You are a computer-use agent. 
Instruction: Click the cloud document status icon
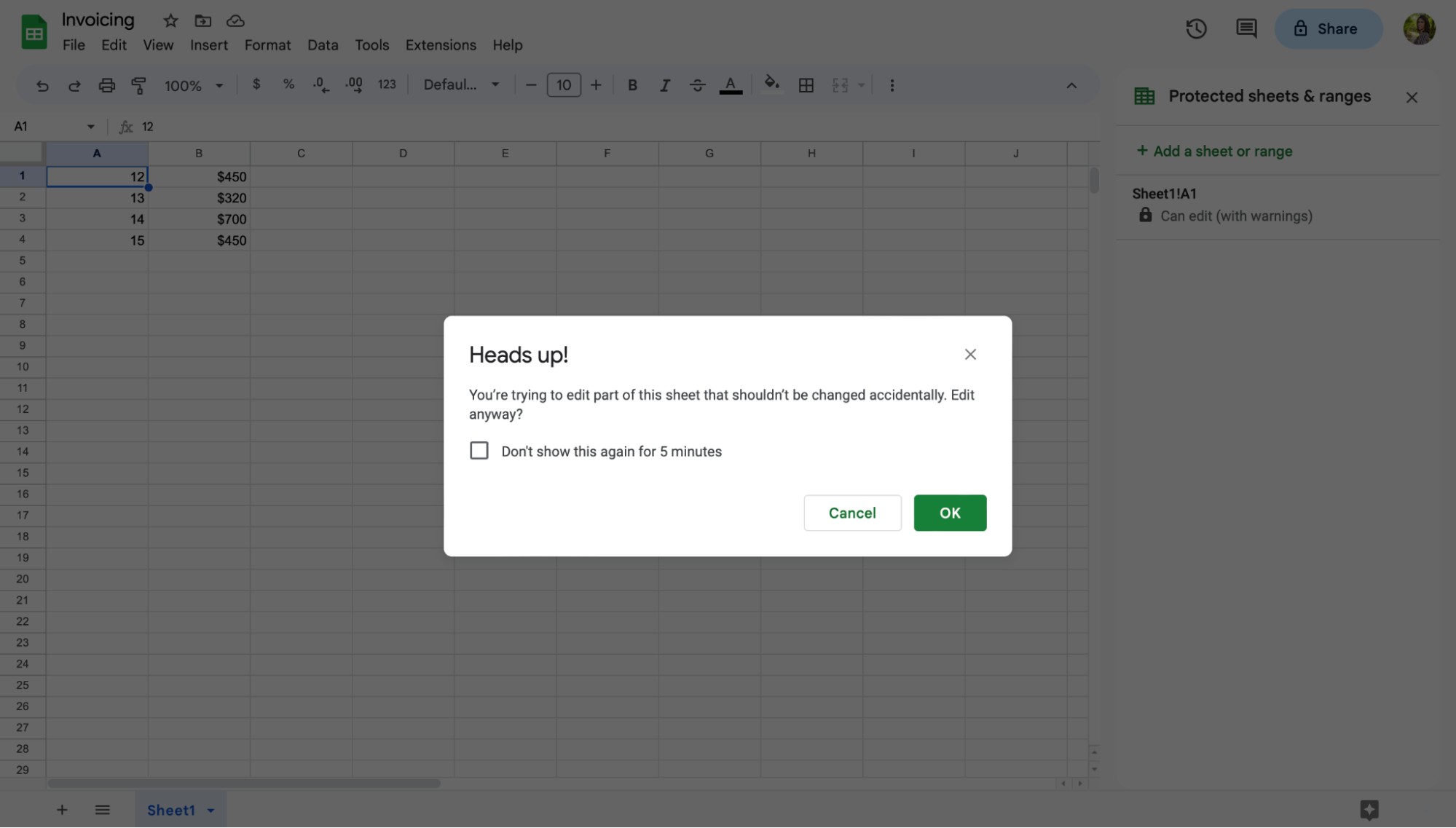point(235,20)
